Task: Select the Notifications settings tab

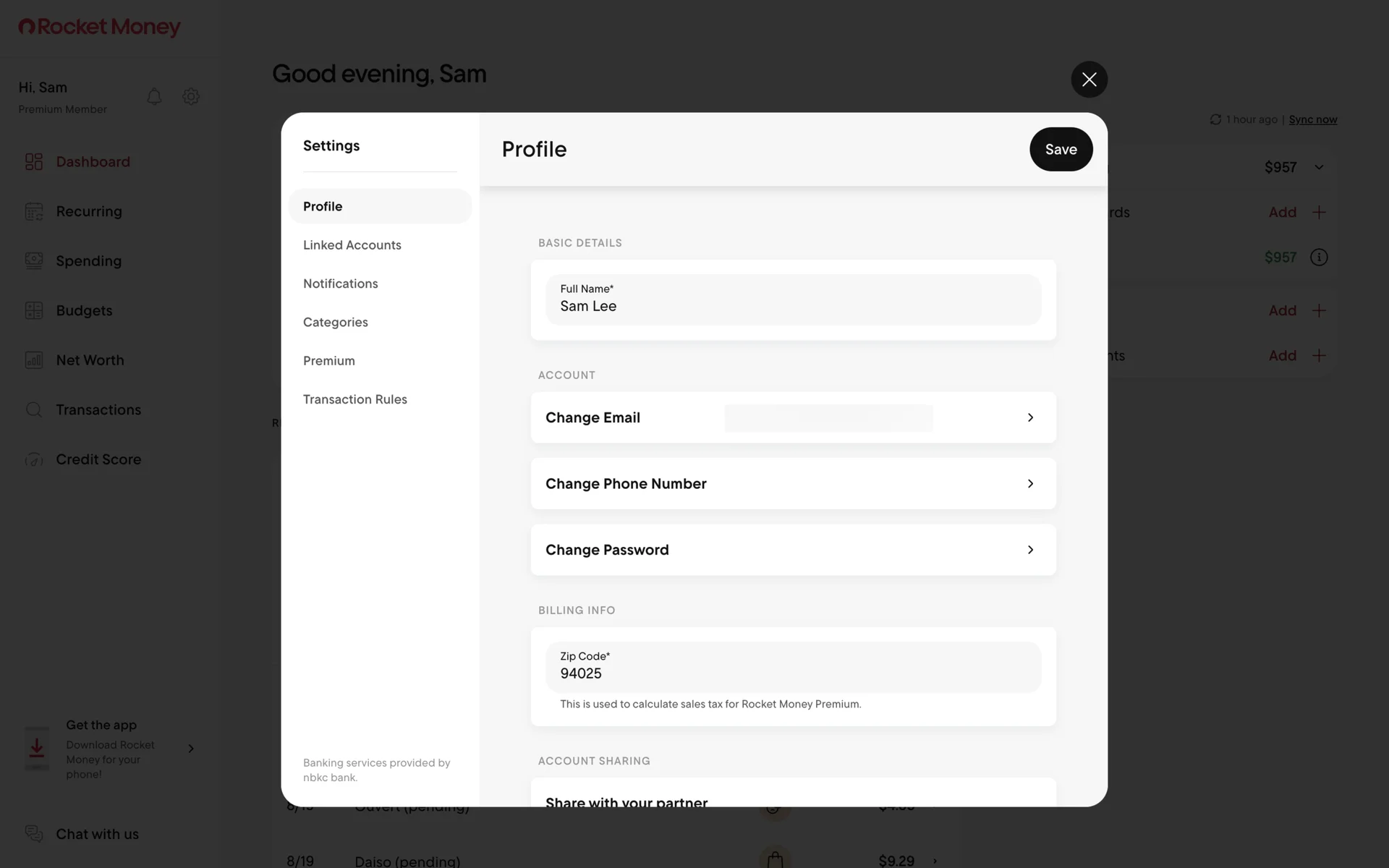Action: click(341, 284)
